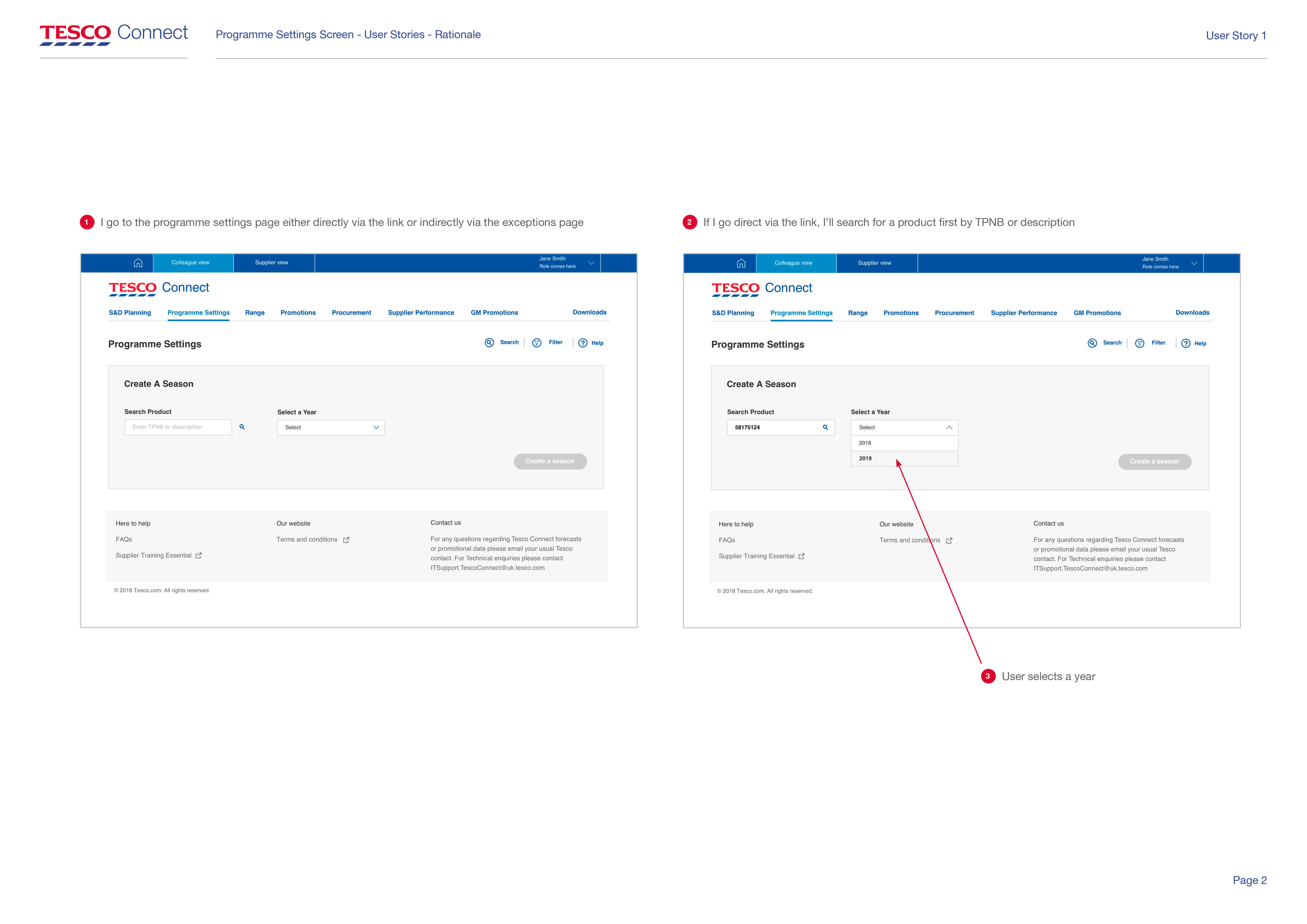
Task: Choose 2019 from the year list
Action: click(x=865, y=459)
